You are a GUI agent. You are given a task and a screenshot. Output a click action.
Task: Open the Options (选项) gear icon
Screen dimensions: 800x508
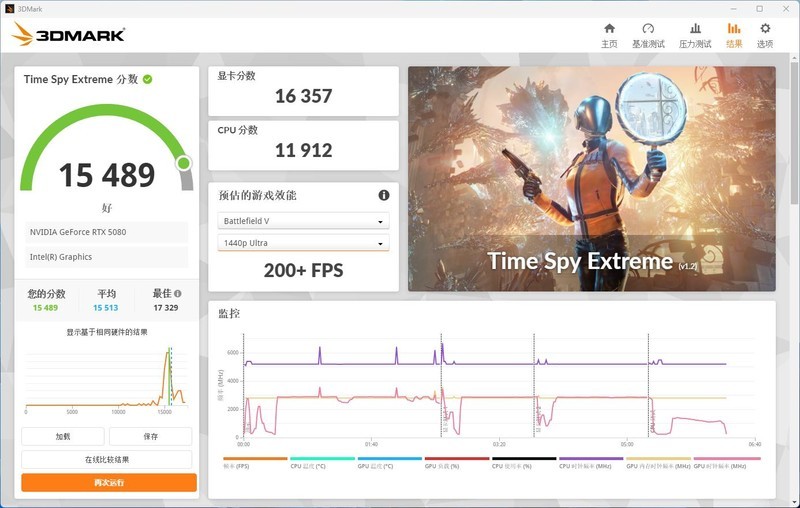point(765,29)
